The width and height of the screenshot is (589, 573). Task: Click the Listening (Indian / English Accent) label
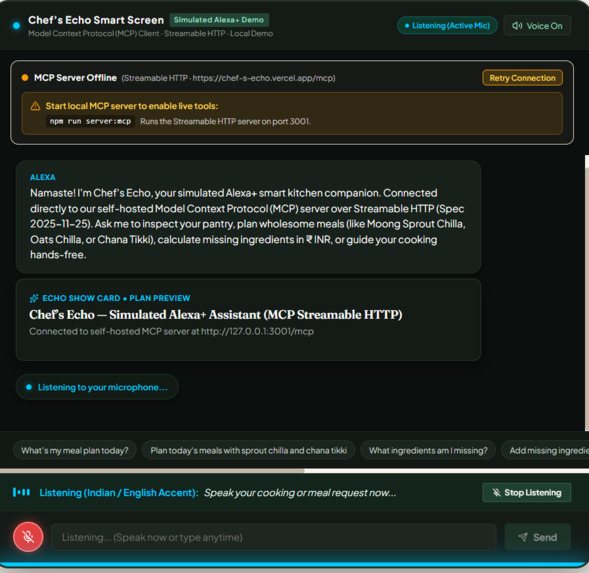pos(119,493)
